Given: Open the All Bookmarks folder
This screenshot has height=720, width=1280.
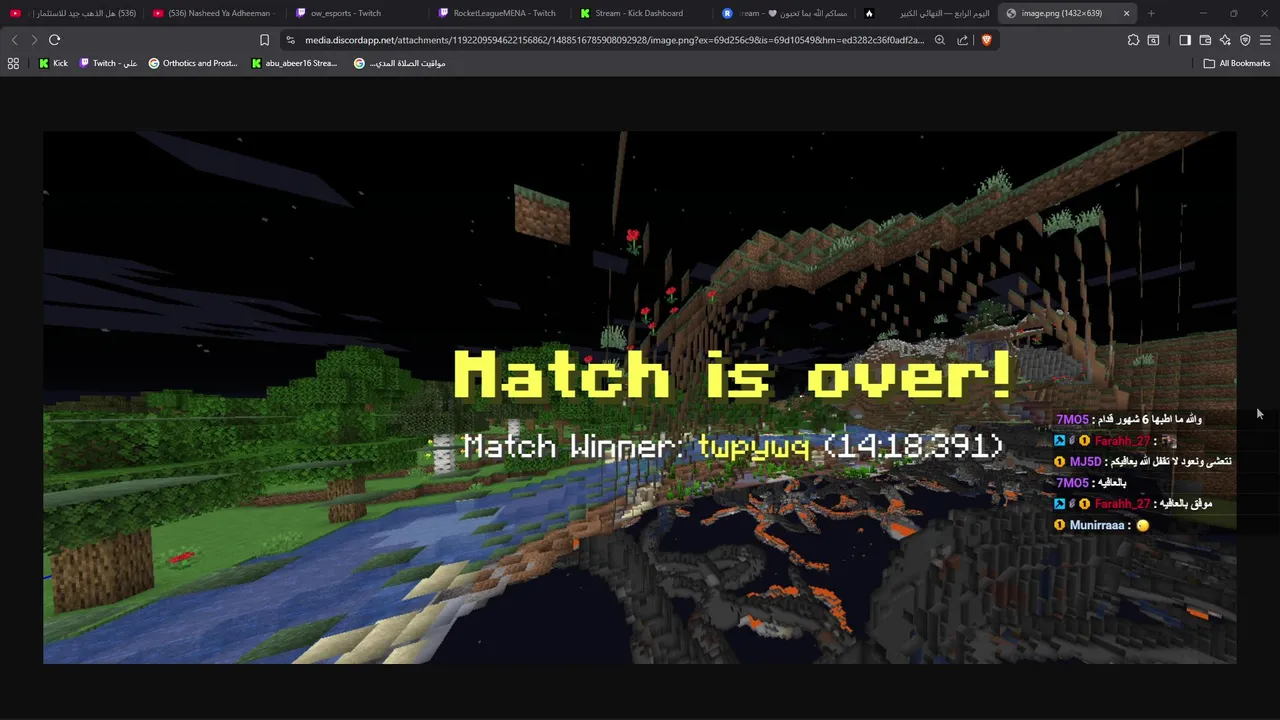Looking at the screenshot, I should tap(1237, 63).
